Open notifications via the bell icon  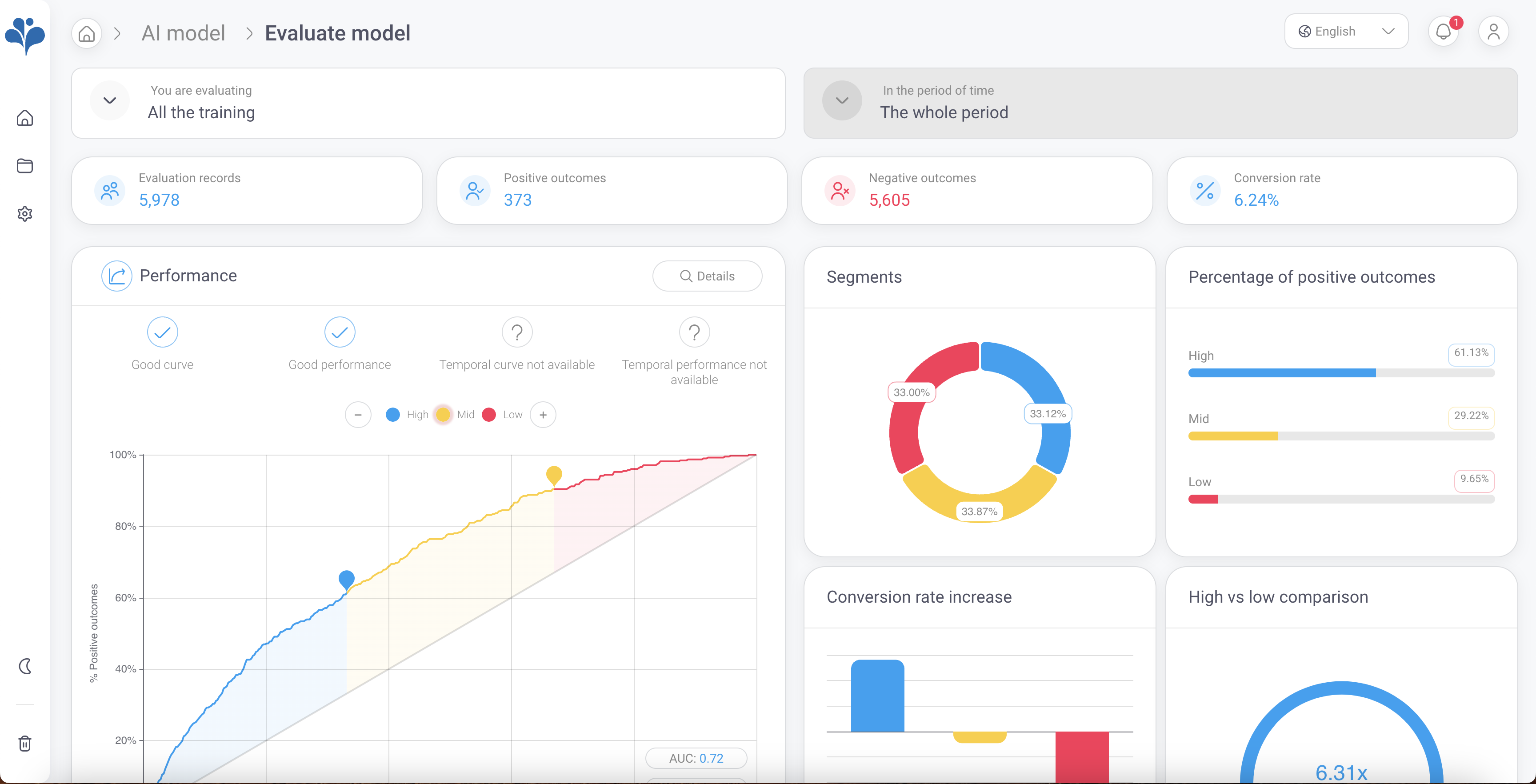click(x=1444, y=31)
